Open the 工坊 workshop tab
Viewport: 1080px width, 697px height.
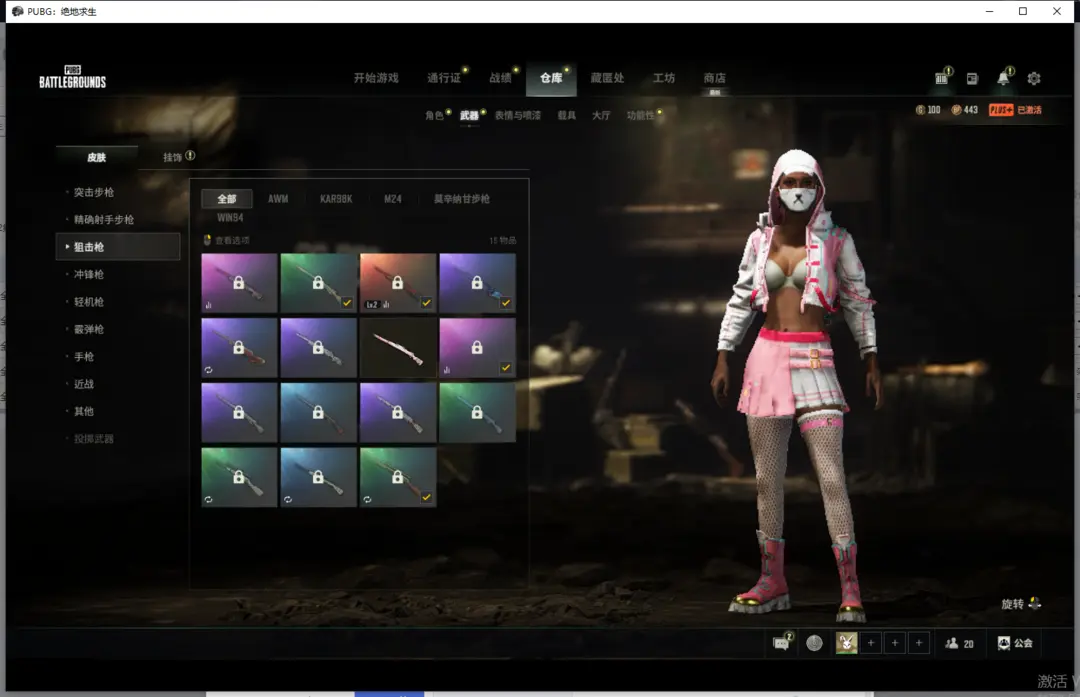(664, 78)
